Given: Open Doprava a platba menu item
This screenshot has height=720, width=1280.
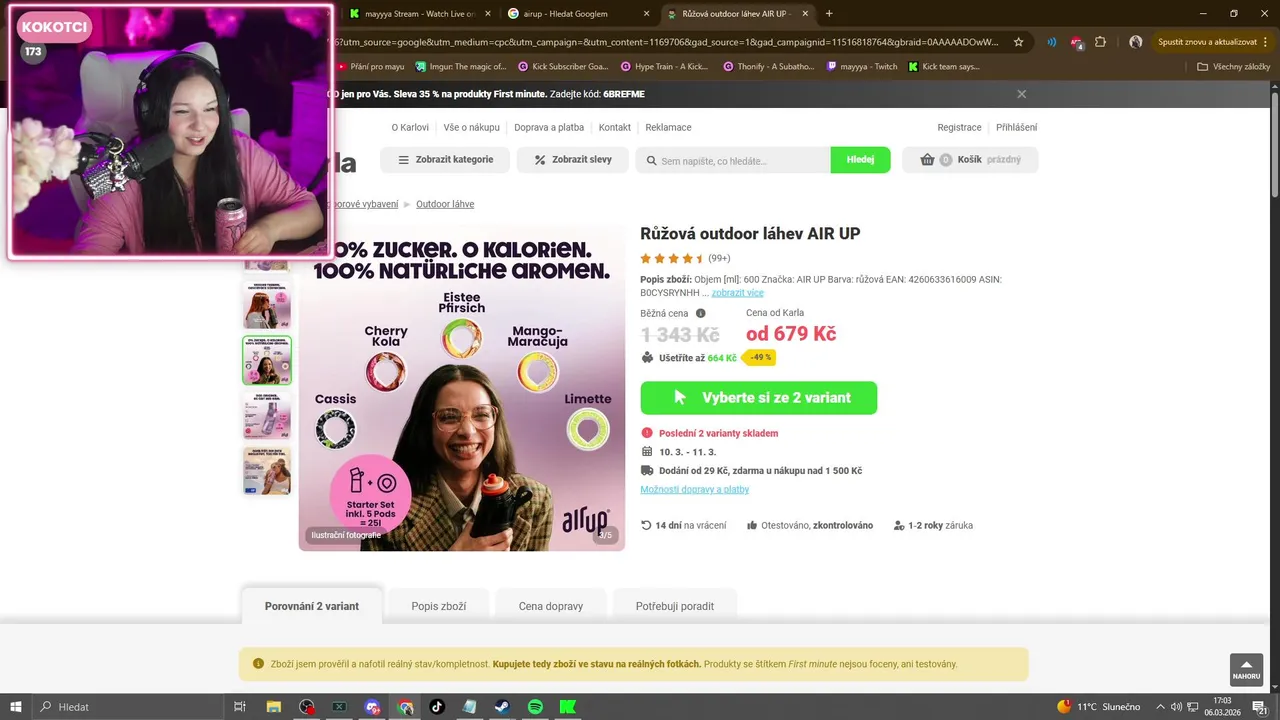Looking at the screenshot, I should [x=549, y=127].
